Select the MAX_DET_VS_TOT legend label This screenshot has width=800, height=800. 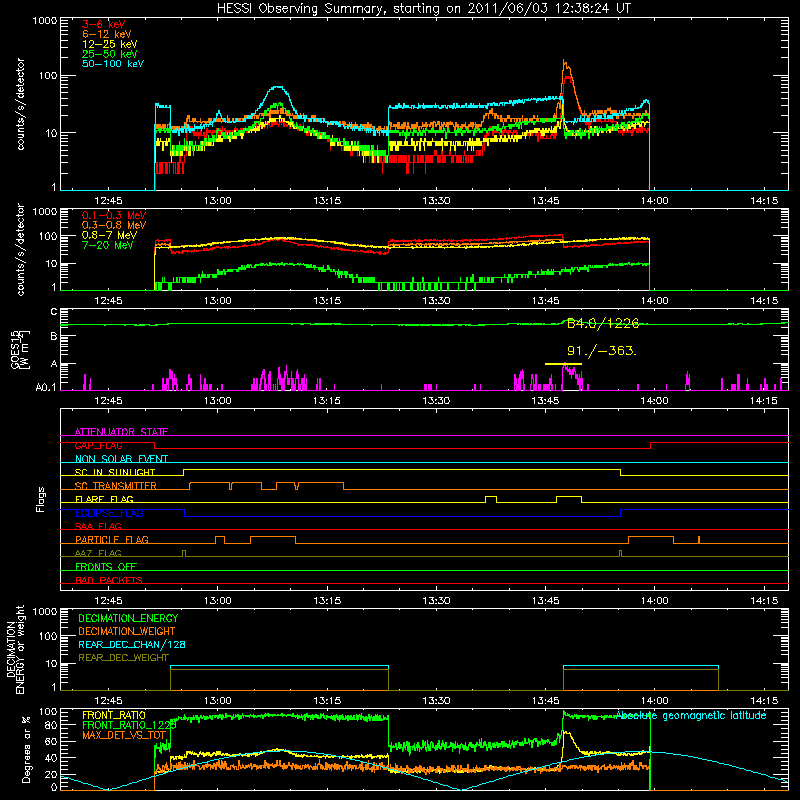pyautogui.click(x=124, y=735)
